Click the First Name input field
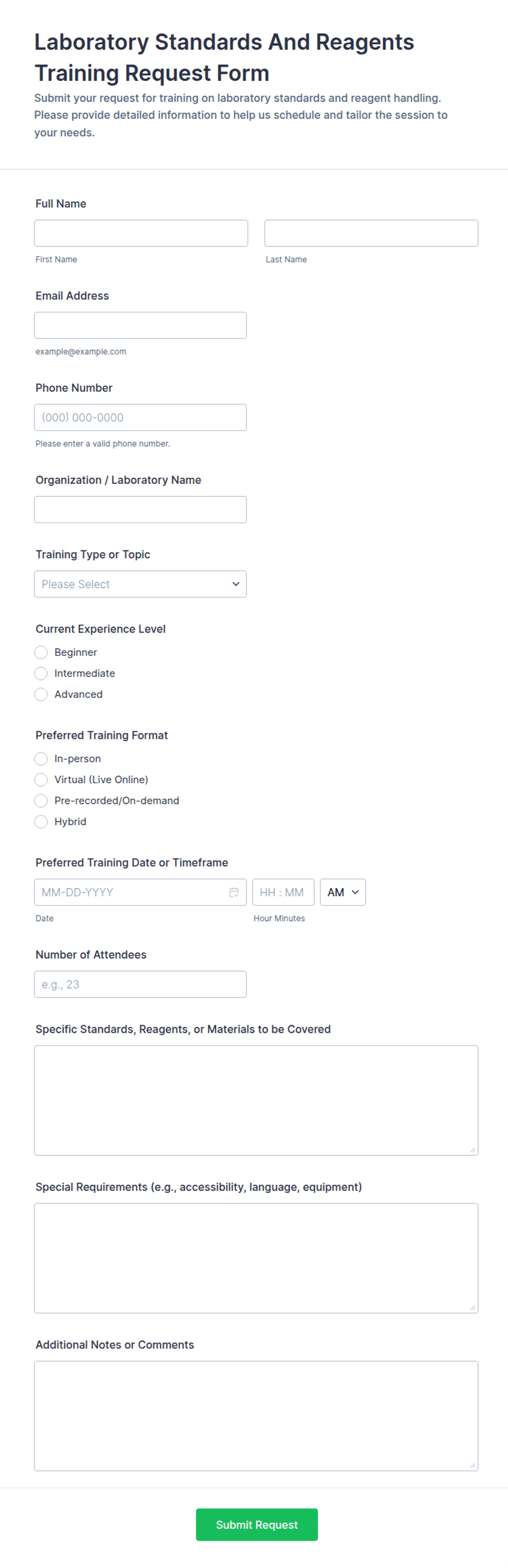 point(141,233)
